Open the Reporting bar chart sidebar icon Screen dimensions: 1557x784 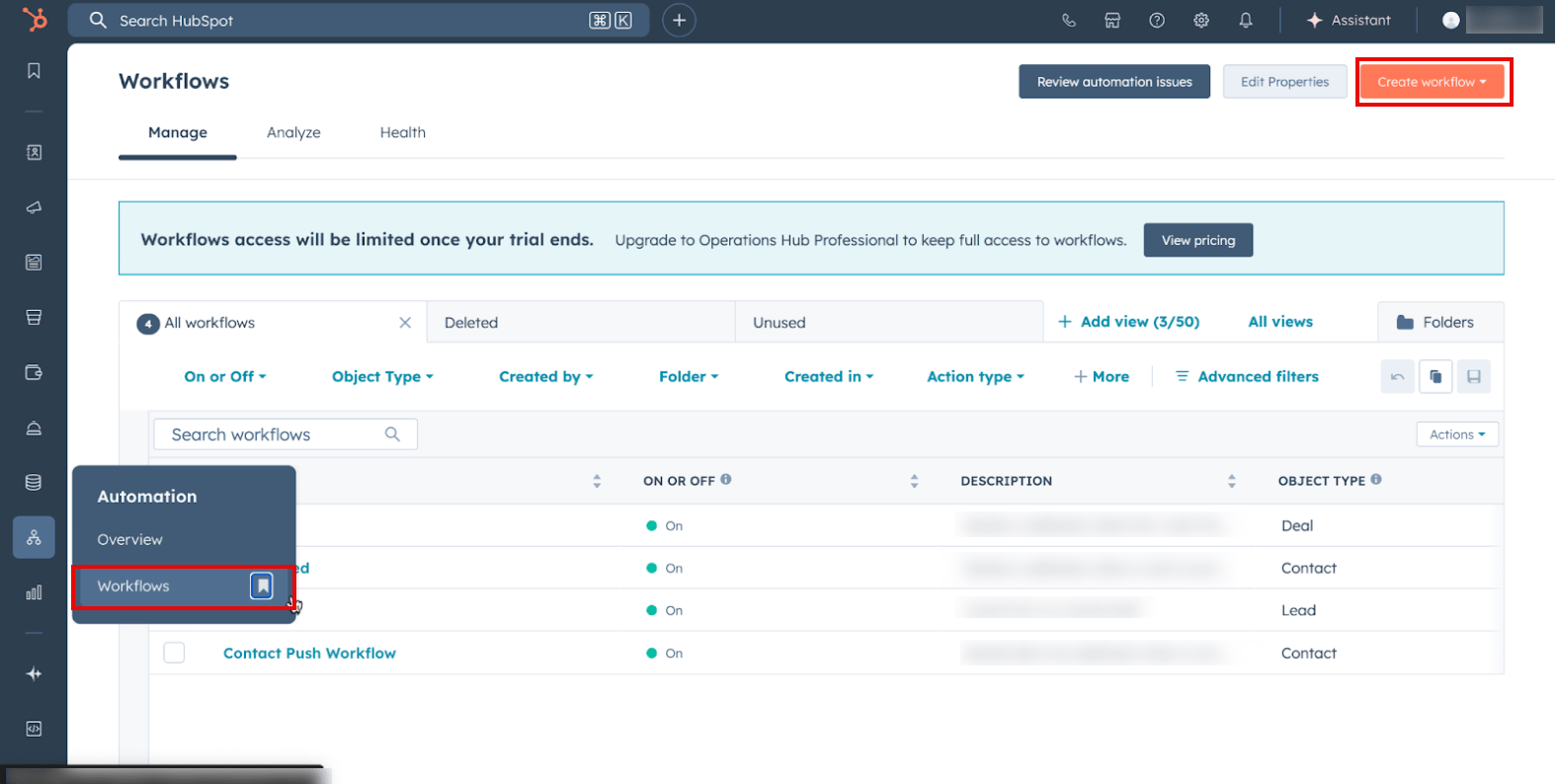[34, 592]
